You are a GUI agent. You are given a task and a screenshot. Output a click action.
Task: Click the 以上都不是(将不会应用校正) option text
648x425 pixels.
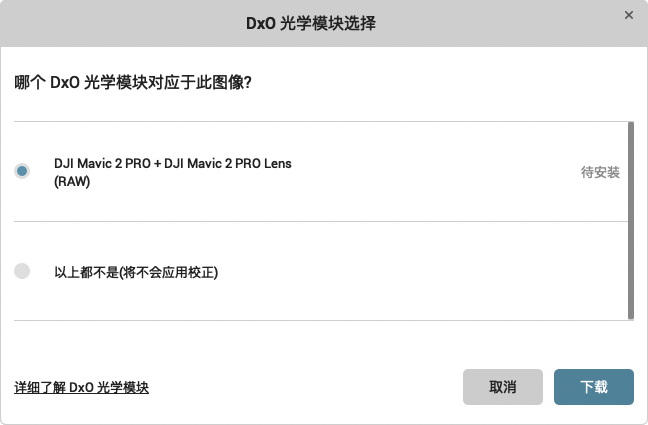pyautogui.click(x=136, y=272)
